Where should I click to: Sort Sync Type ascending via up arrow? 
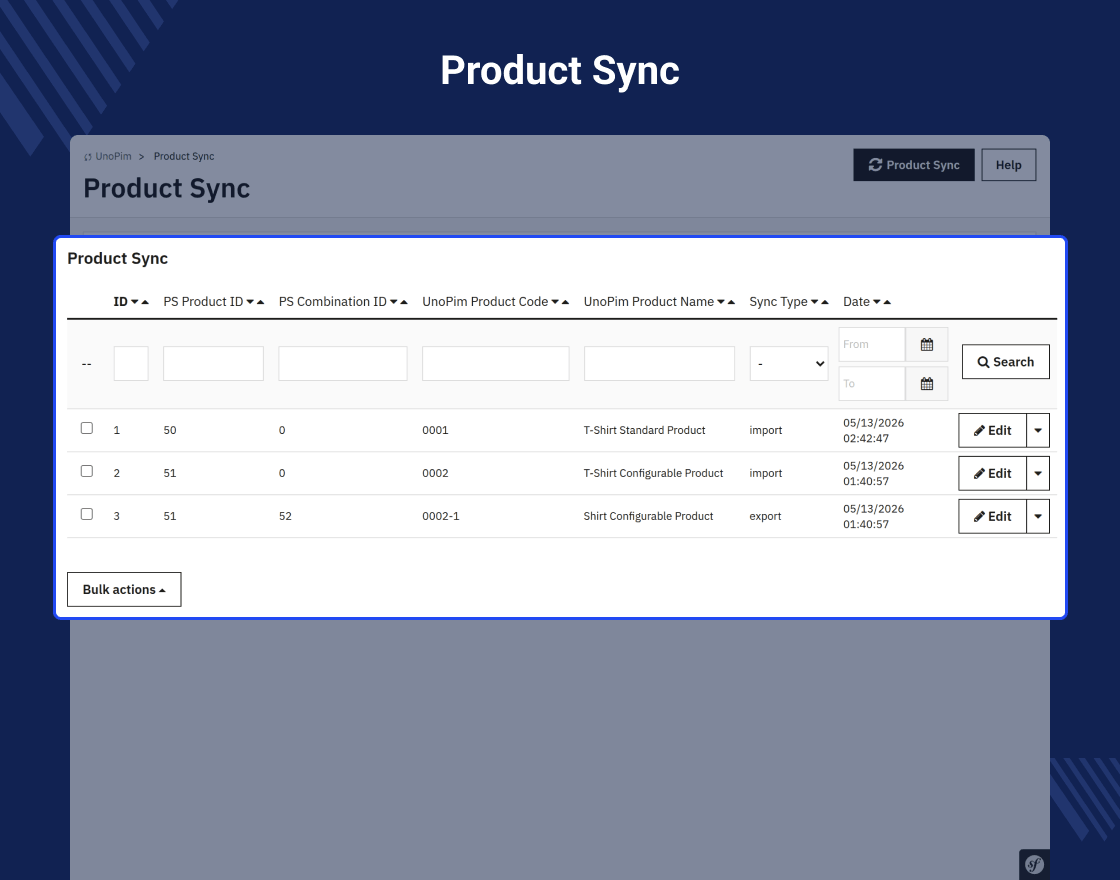825,302
